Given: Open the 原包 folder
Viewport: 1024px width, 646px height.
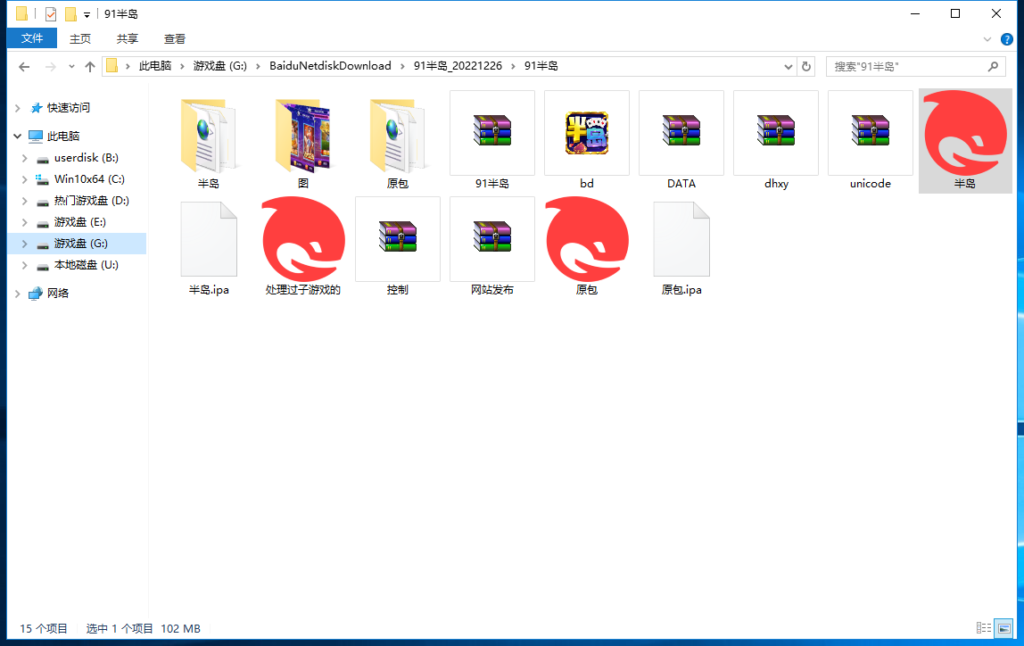Looking at the screenshot, I should coord(397,133).
